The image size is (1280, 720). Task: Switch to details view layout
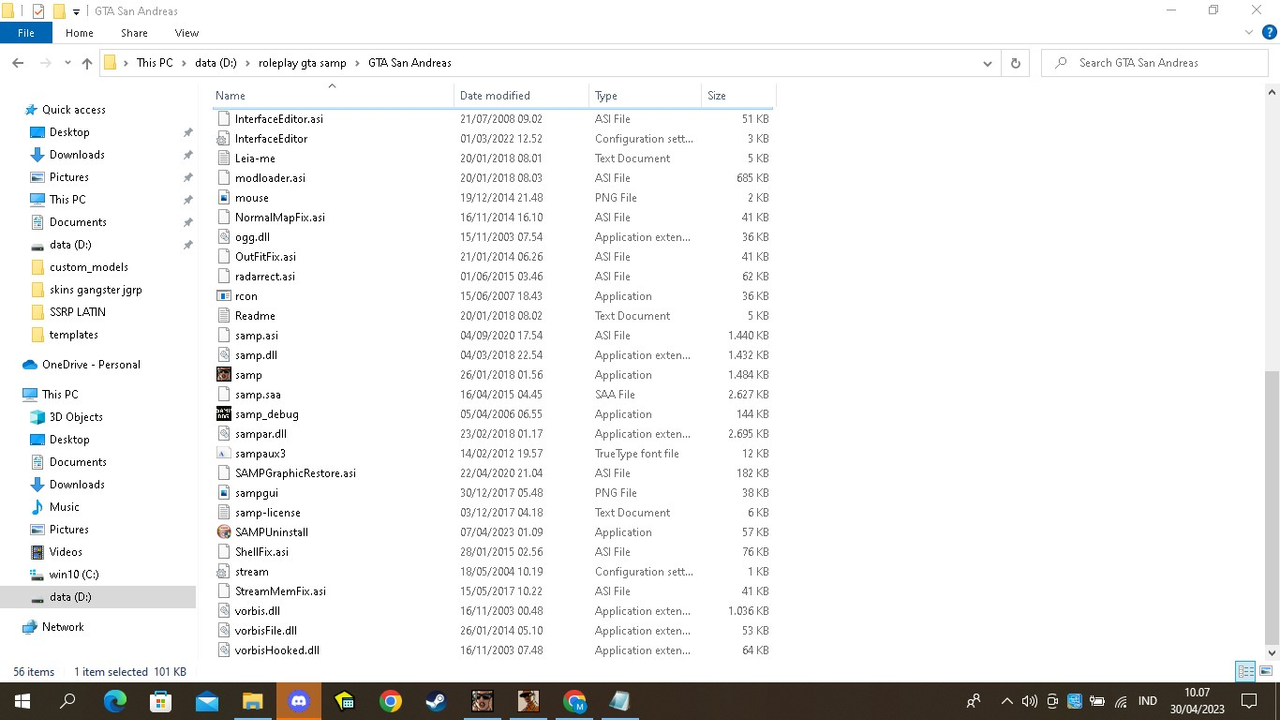(1246, 671)
